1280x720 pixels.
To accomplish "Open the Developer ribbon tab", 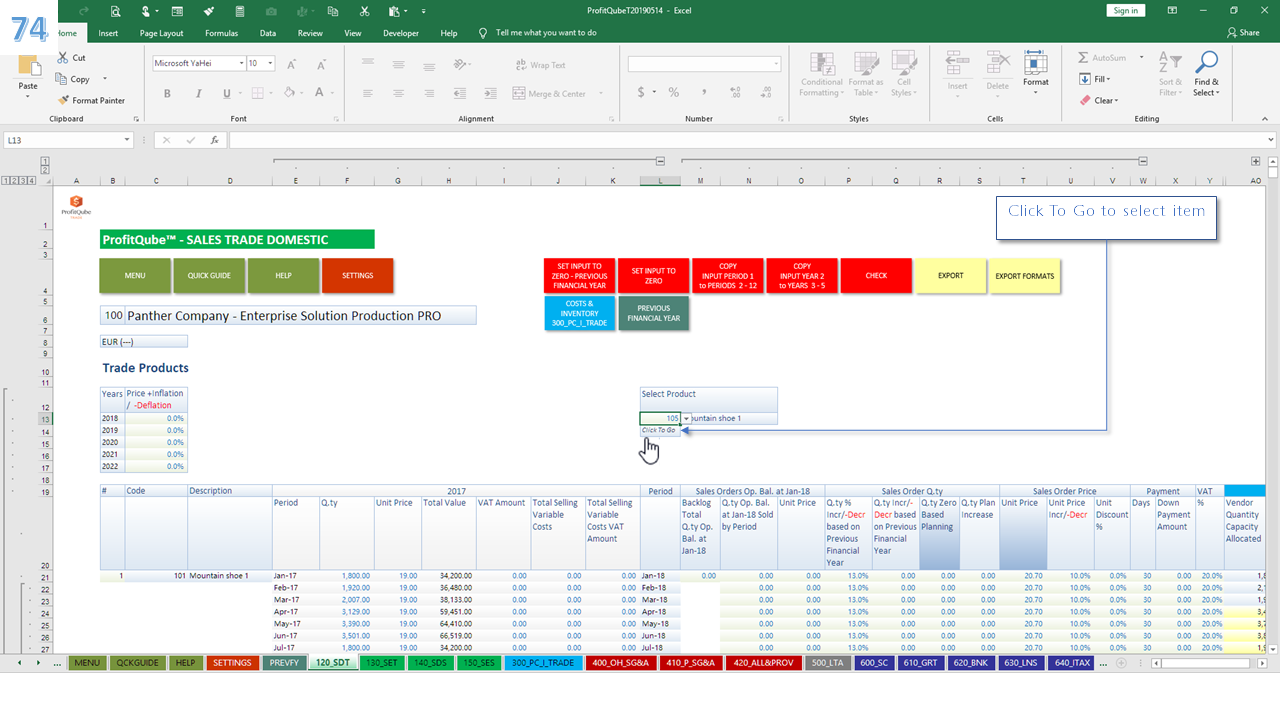I will (x=401, y=33).
